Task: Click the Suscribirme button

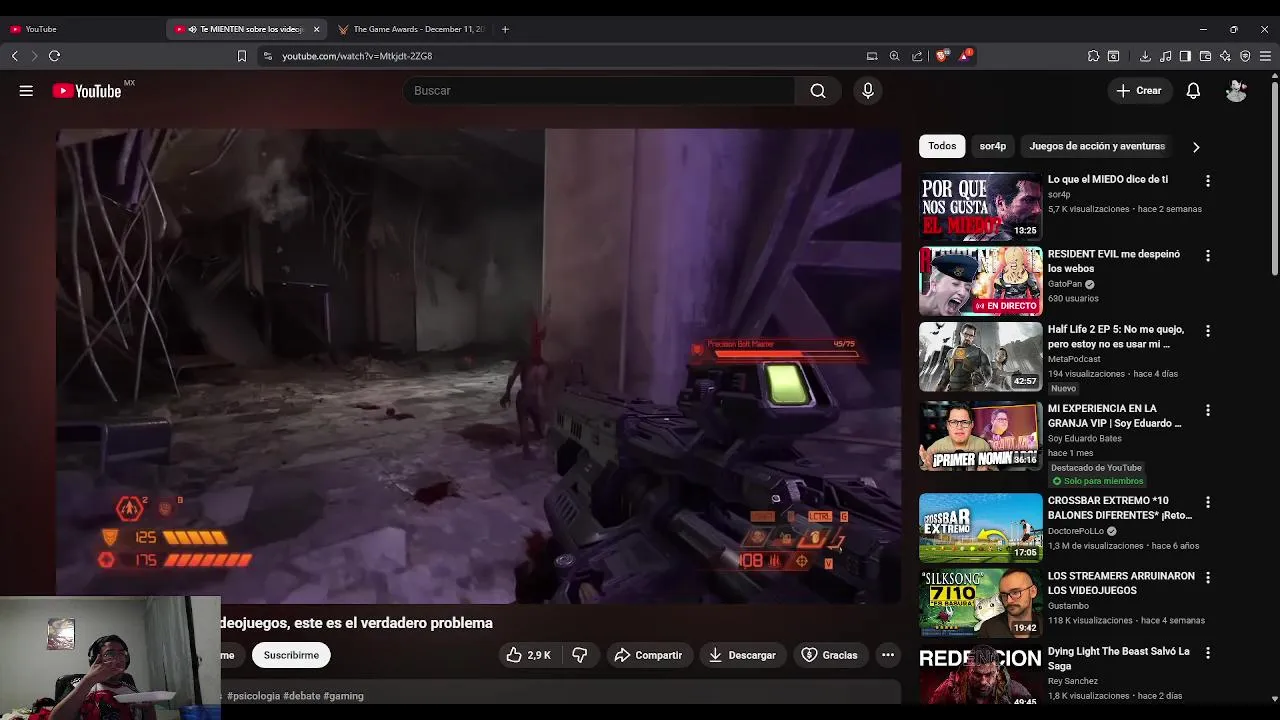Action: (x=291, y=655)
